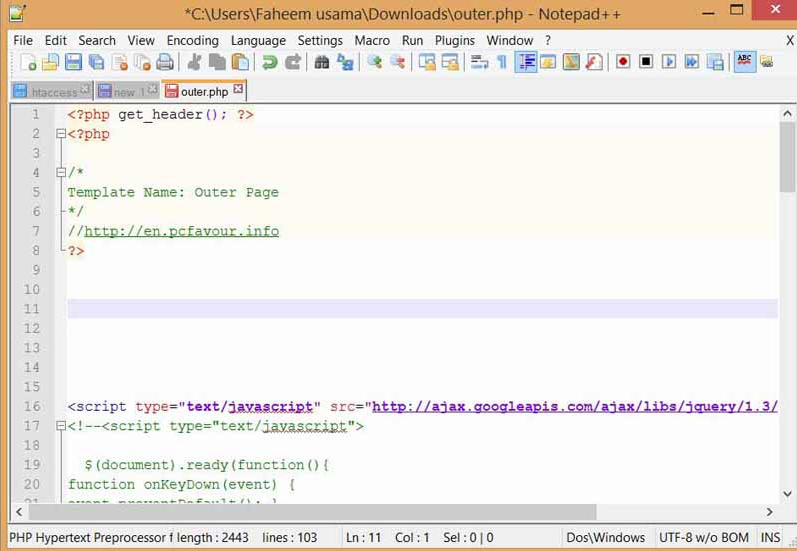Viewport: 797px width, 551px height.
Task: Click the Cut scissors icon
Action: coord(194,62)
